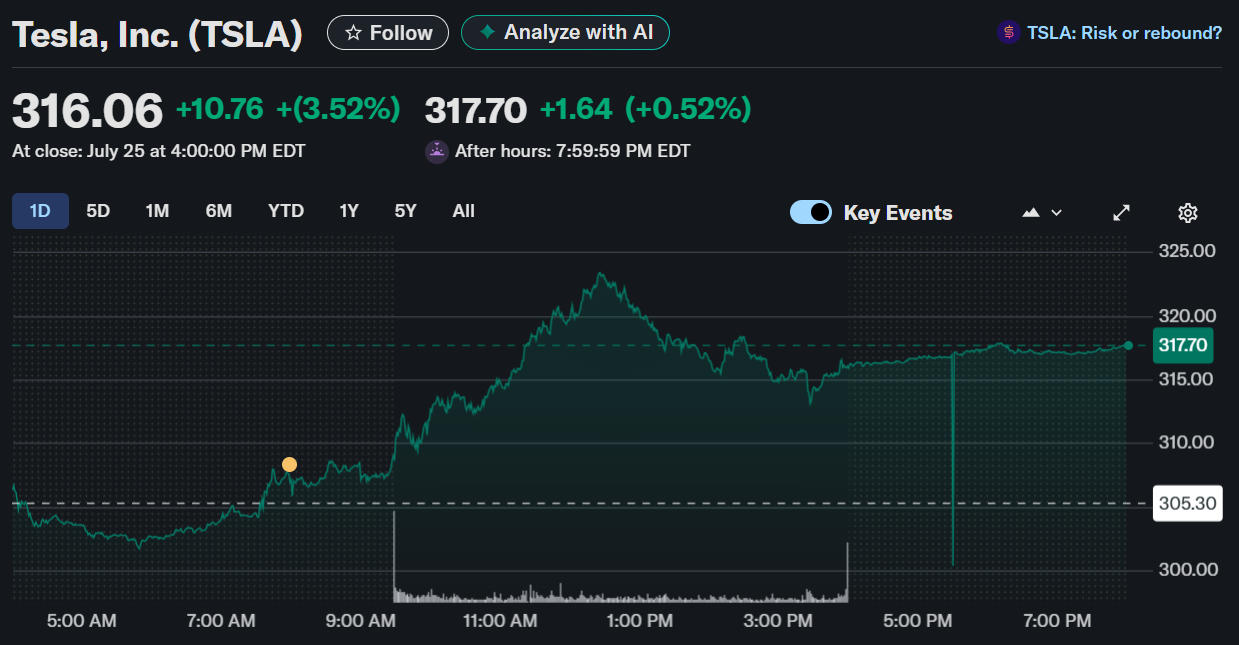Click the 7:00 AM time axis label
1239x645 pixels.
tap(221, 621)
